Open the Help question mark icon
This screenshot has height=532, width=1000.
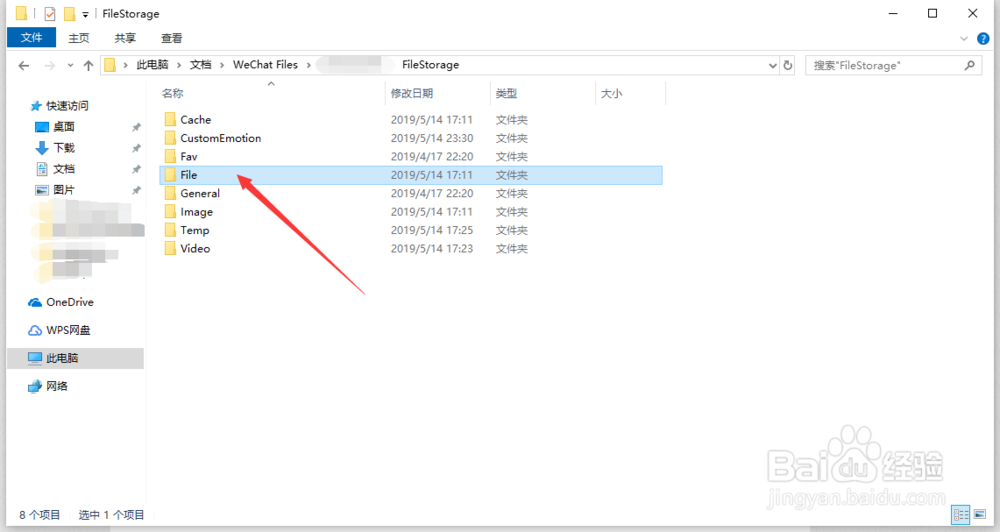(x=983, y=39)
